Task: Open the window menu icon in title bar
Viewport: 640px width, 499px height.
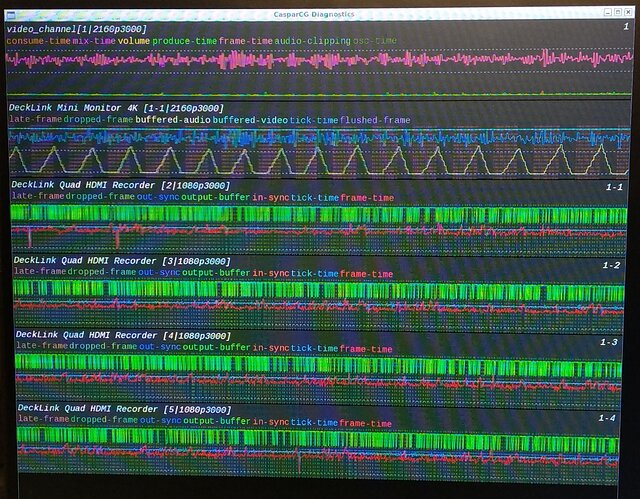Action: (x=11, y=16)
